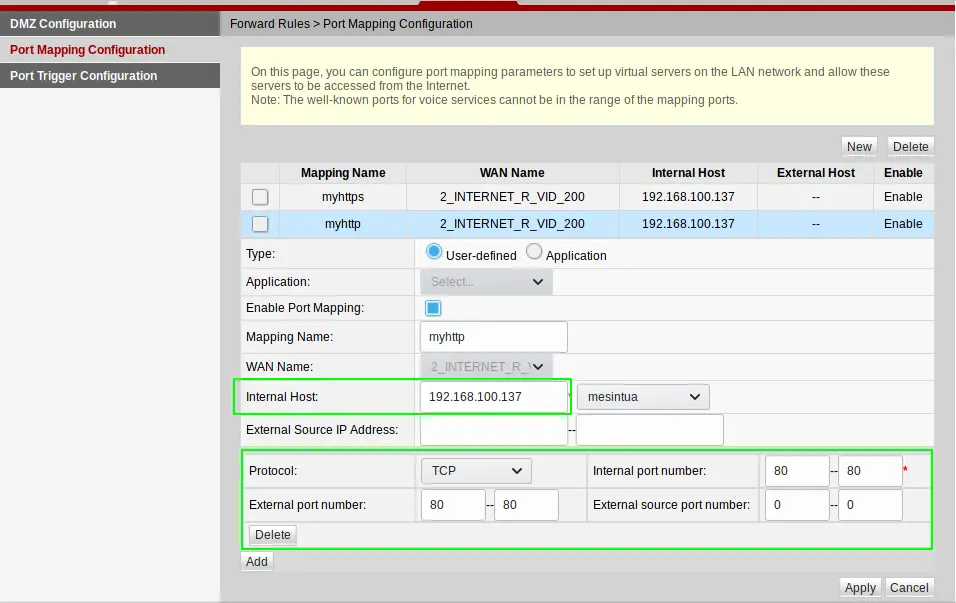Check the myhttps mapping row checkbox

coord(260,197)
